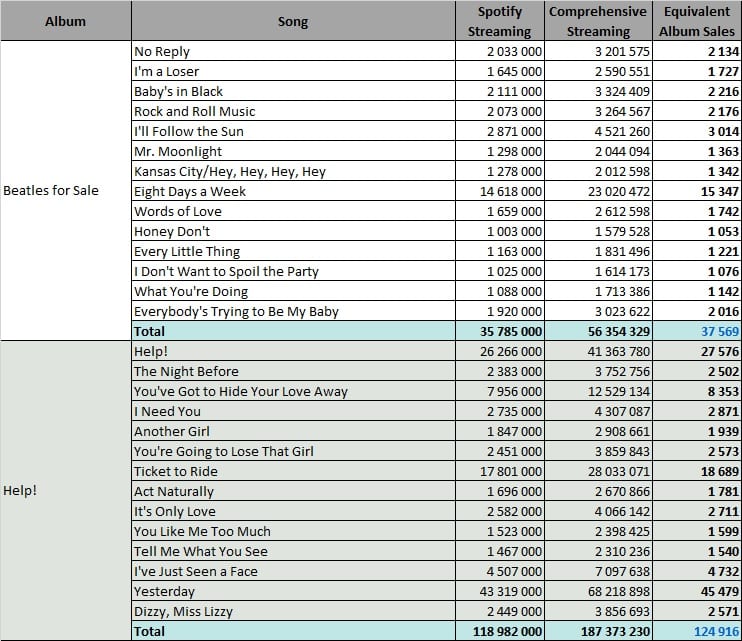This screenshot has width=742, height=641.
Task: Click the I Need You song cell
Action: click(293, 411)
